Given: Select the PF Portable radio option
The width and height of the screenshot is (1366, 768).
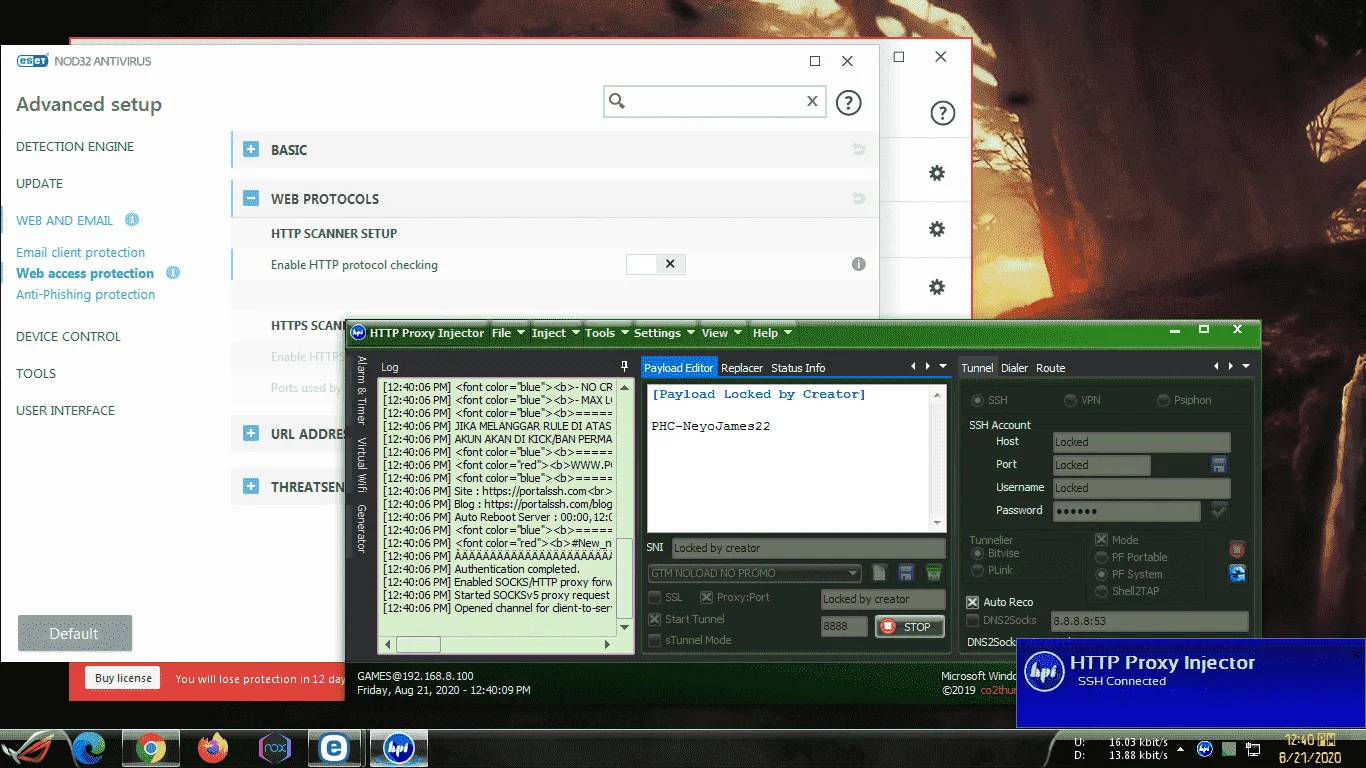Looking at the screenshot, I should pos(1102,557).
